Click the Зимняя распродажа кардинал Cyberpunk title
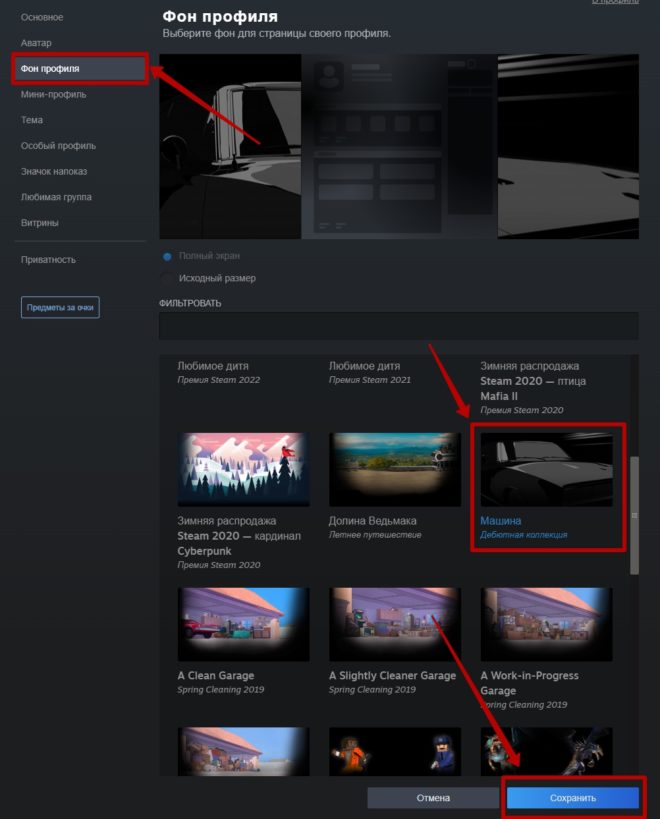 [x=239, y=536]
